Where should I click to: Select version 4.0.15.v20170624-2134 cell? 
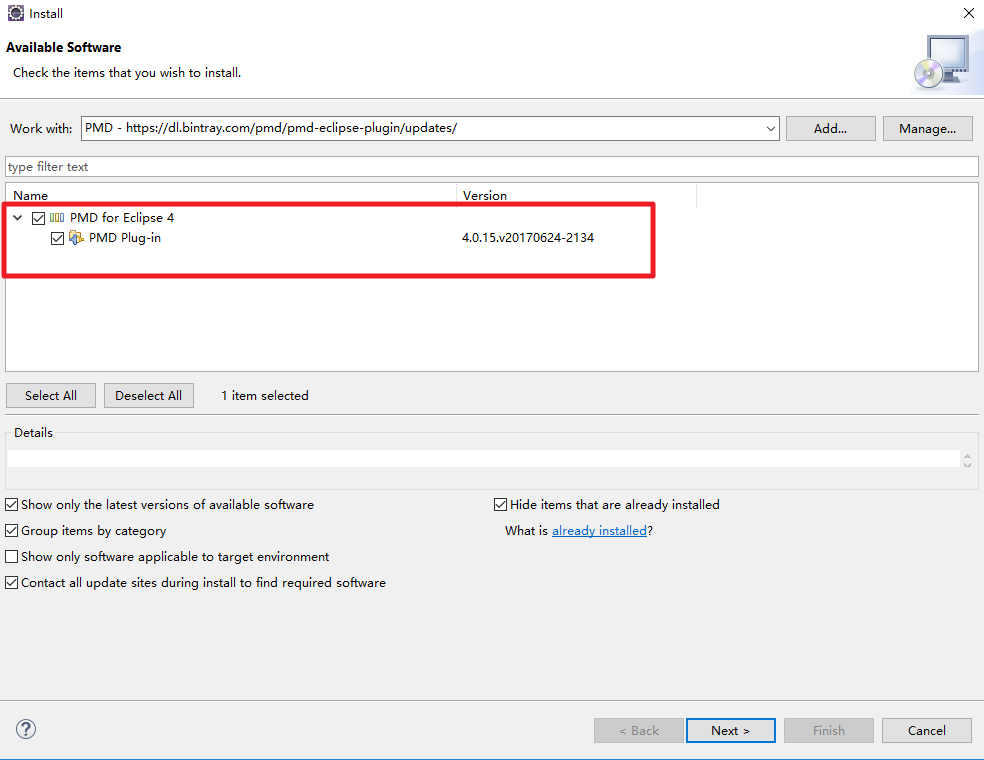point(528,238)
